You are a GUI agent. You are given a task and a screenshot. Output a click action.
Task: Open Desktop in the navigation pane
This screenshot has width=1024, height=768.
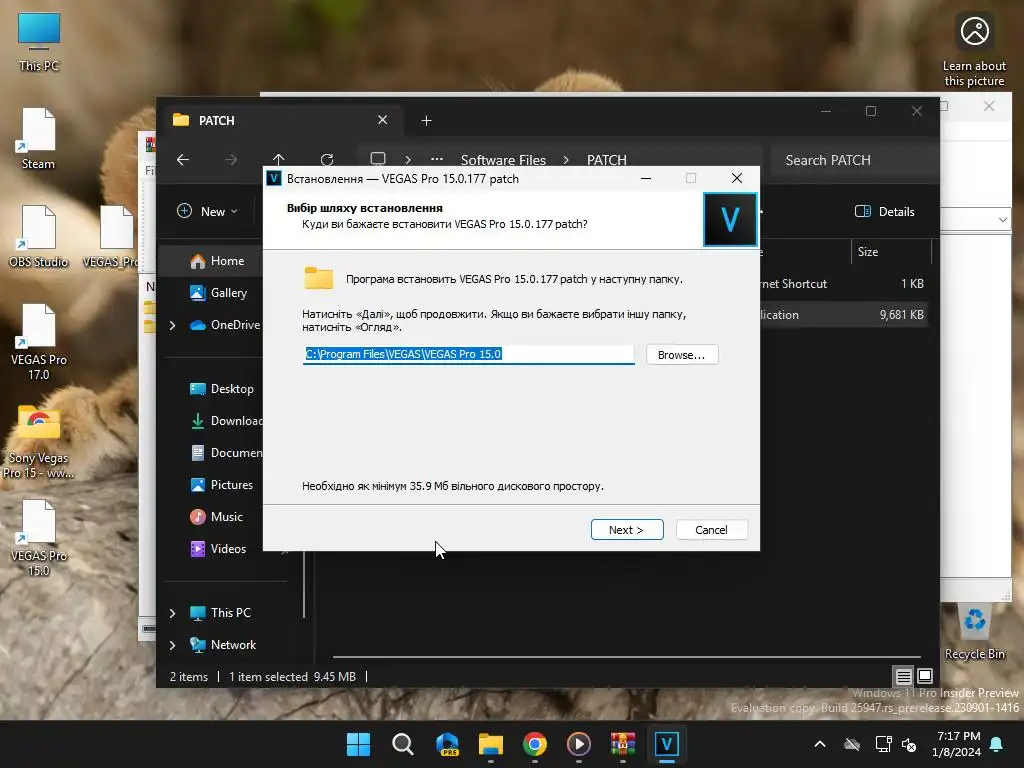click(x=222, y=389)
